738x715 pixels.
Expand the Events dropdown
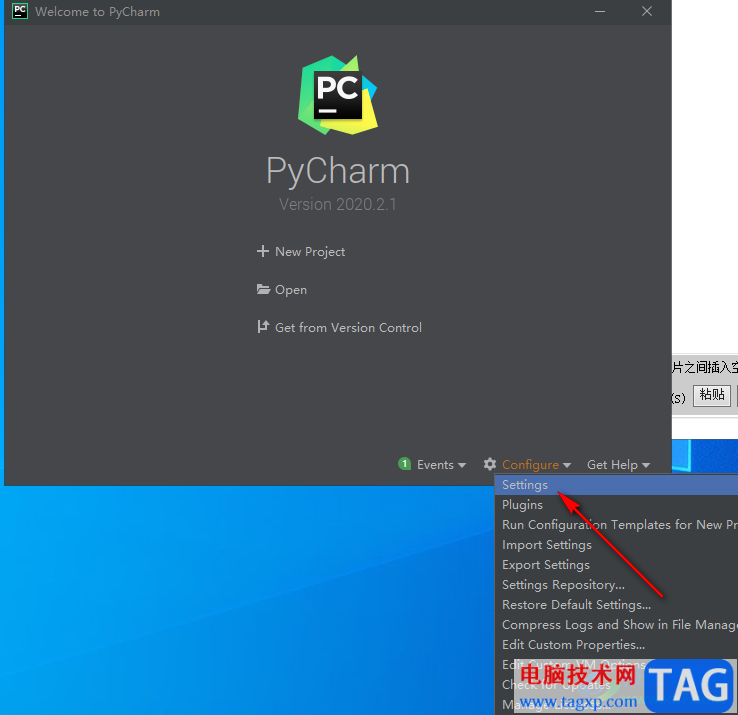pyautogui.click(x=432, y=465)
